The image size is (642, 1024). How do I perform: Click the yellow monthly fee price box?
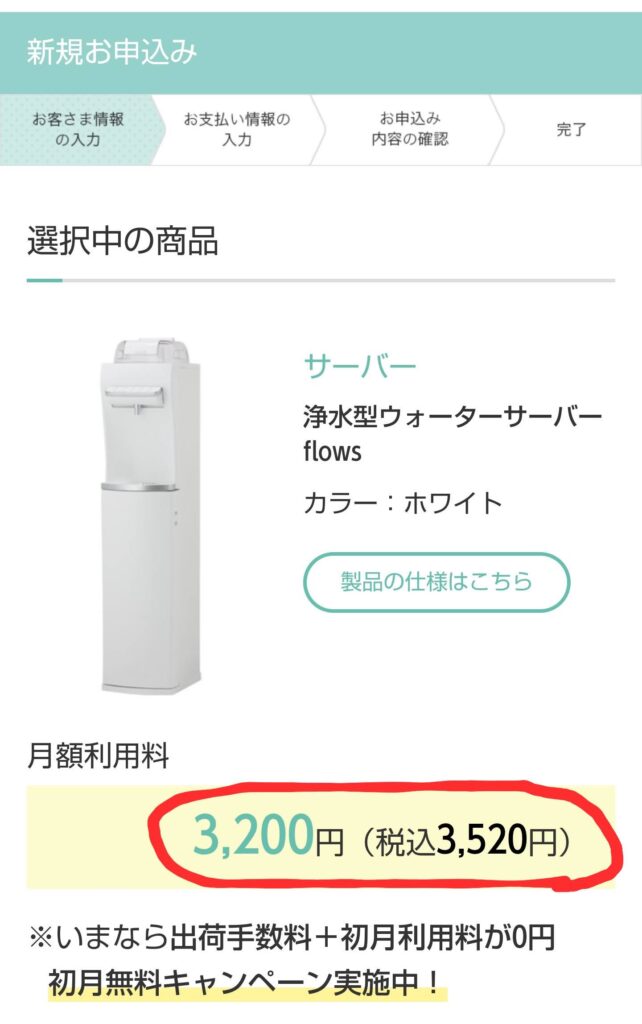tap(321, 837)
